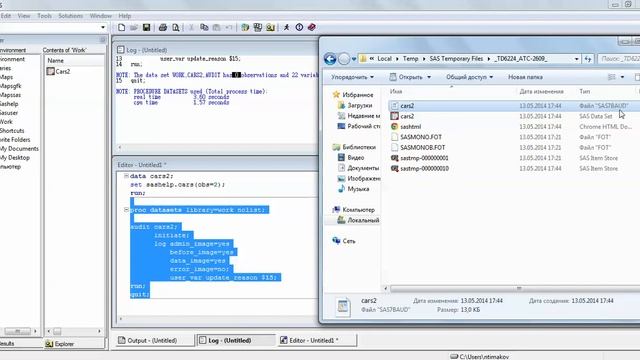This screenshot has width=640, height=360.
Task: Open the Edit menu
Action: 6,16
